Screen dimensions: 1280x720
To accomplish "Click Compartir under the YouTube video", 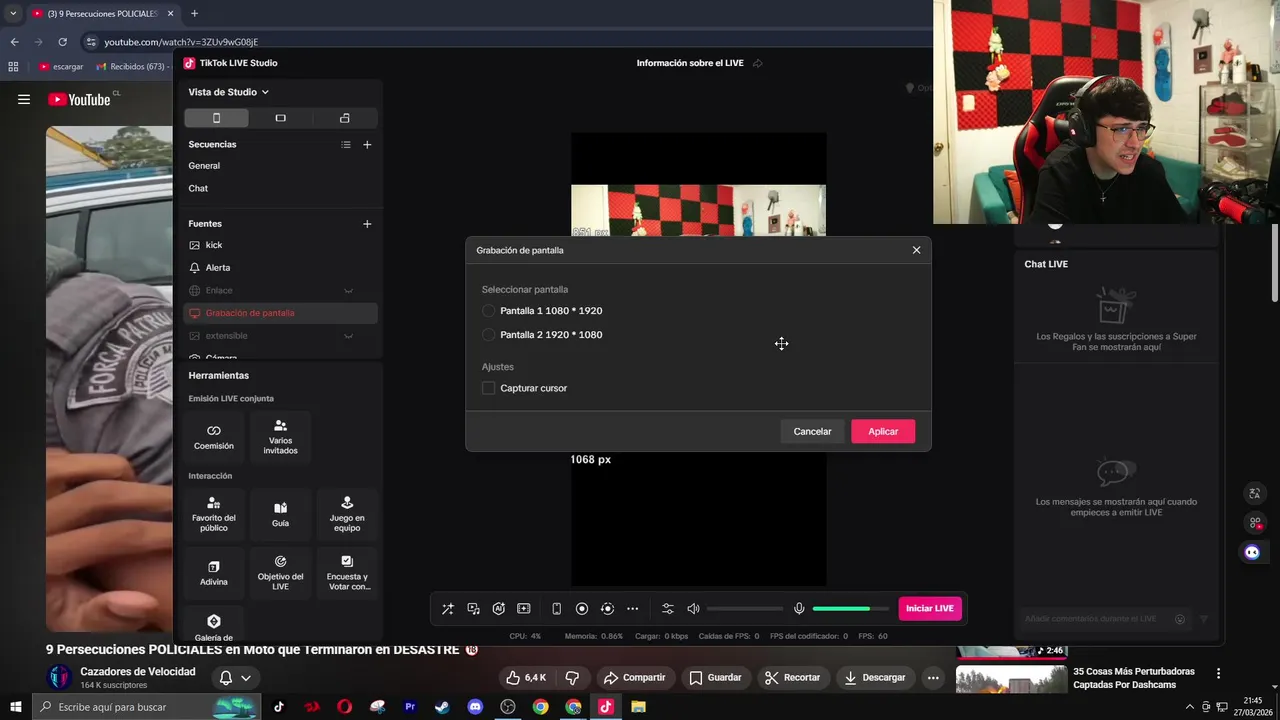I will click(x=634, y=677).
